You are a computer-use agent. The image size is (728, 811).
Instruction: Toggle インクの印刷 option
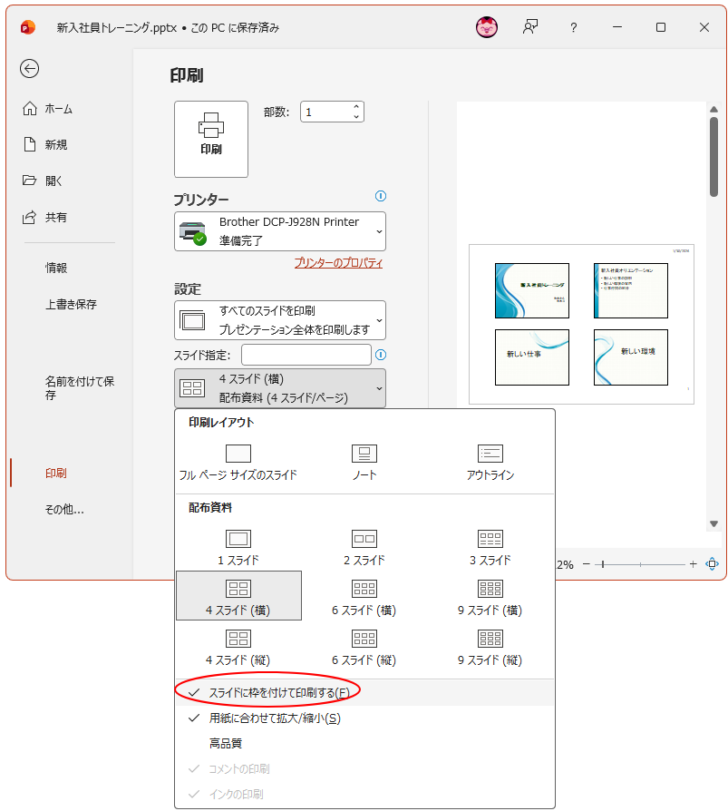point(365,794)
